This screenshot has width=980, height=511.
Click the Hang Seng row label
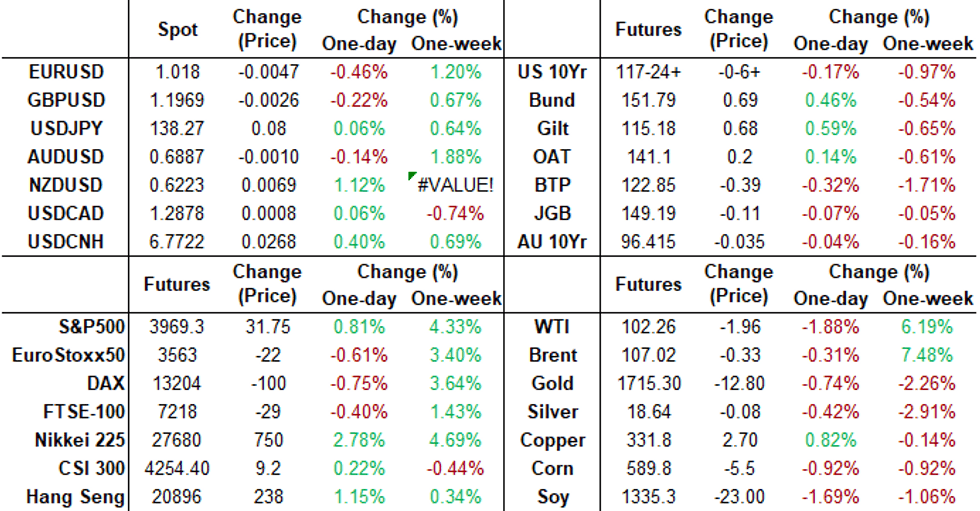68,497
